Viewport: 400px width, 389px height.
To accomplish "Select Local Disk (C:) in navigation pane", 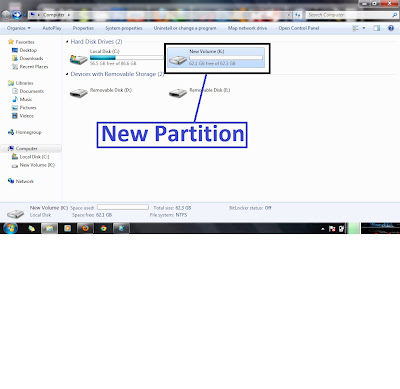I will (34, 157).
